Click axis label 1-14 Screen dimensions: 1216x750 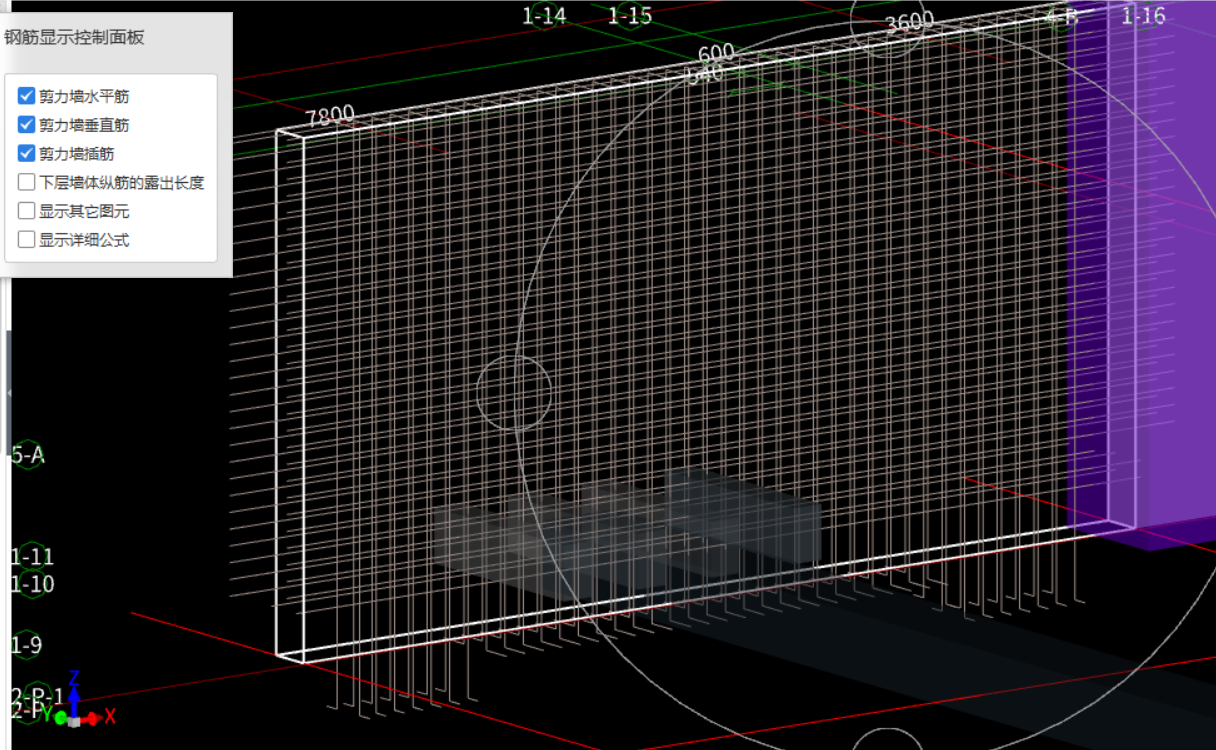(544, 15)
